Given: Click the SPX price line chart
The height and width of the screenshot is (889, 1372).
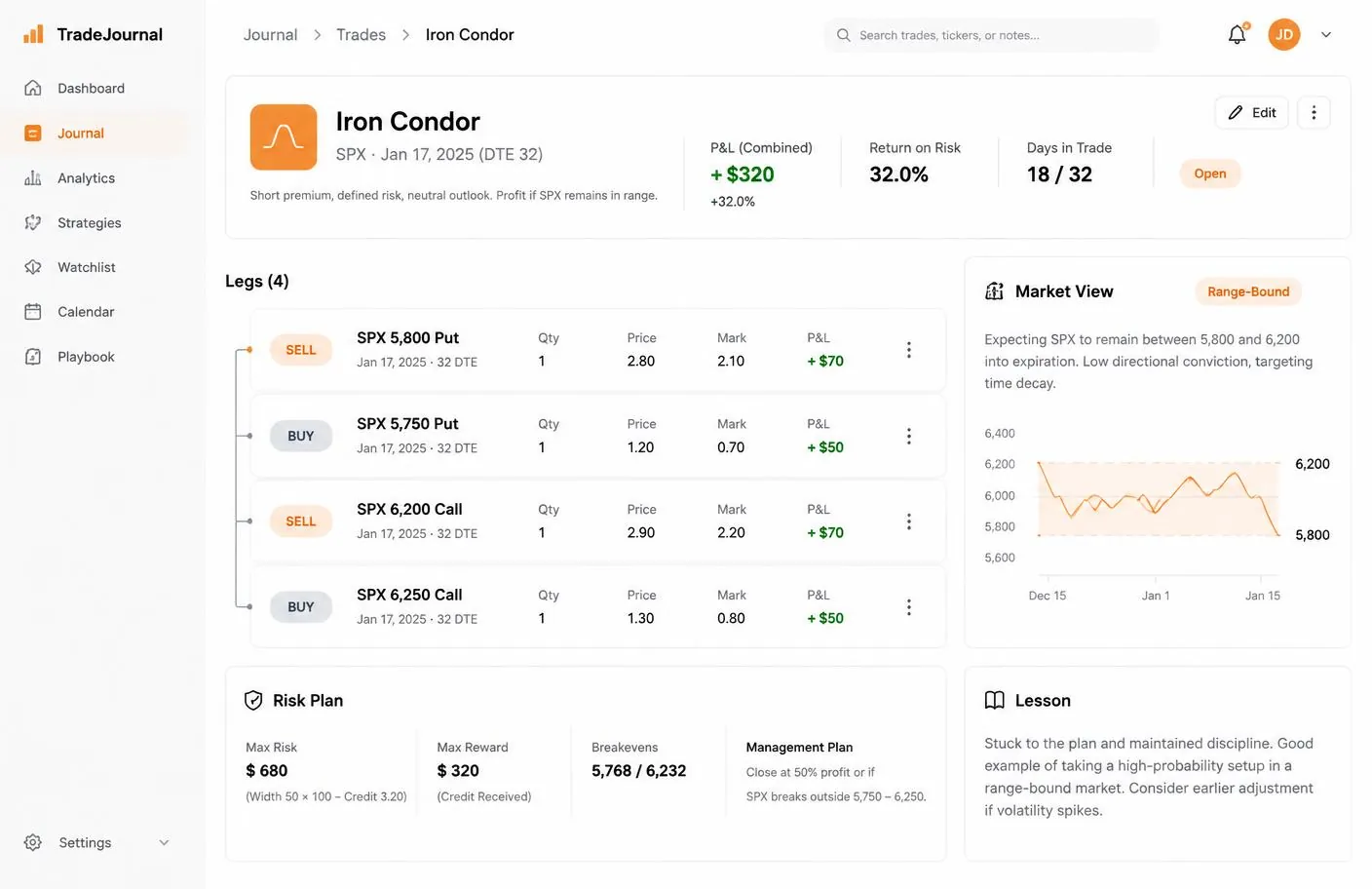Looking at the screenshot, I should tap(1159, 499).
